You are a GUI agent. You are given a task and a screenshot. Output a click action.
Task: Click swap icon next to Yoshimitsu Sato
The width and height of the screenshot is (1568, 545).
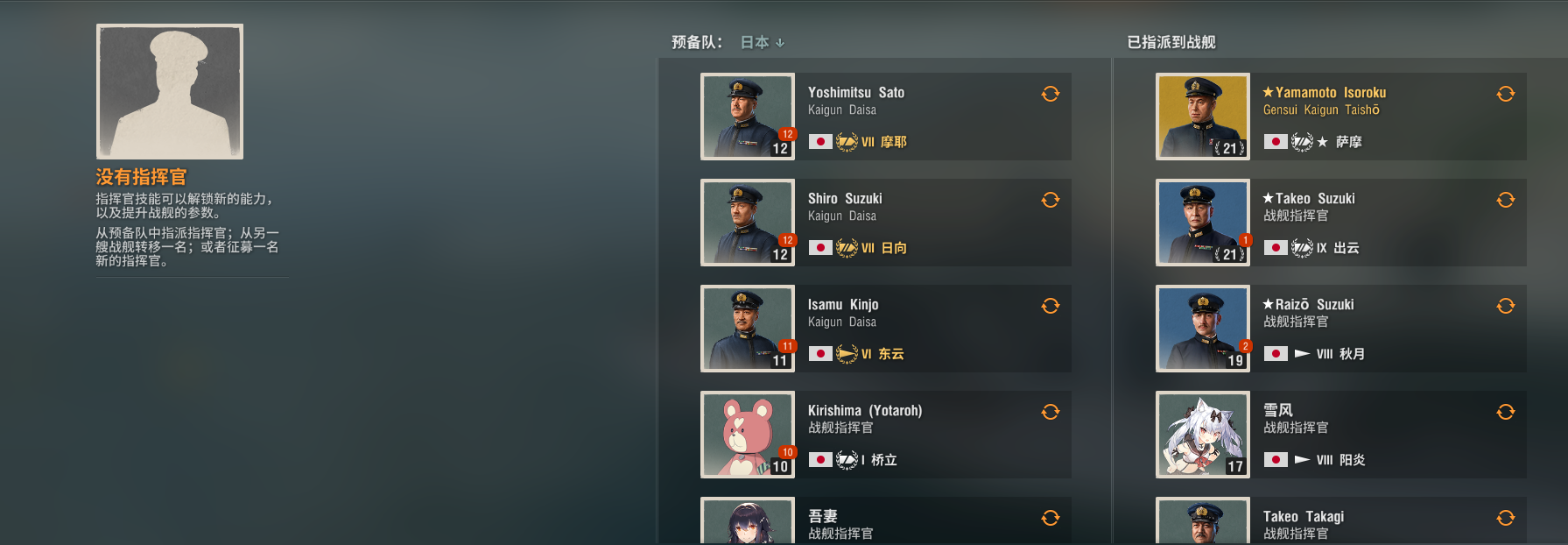[x=1051, y=94]
